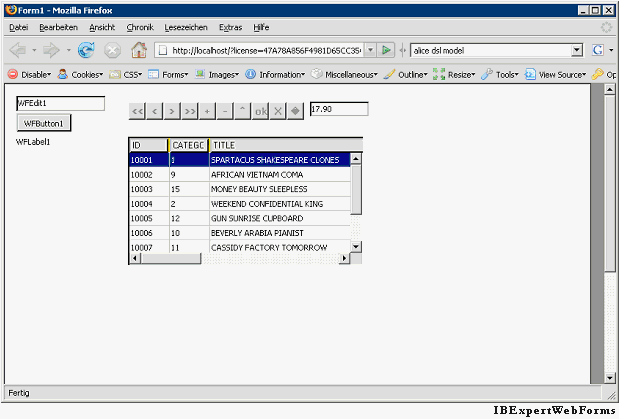Click the Firefox Reload page icon
The width and height of the screenshot is (619, 419).
86,49
